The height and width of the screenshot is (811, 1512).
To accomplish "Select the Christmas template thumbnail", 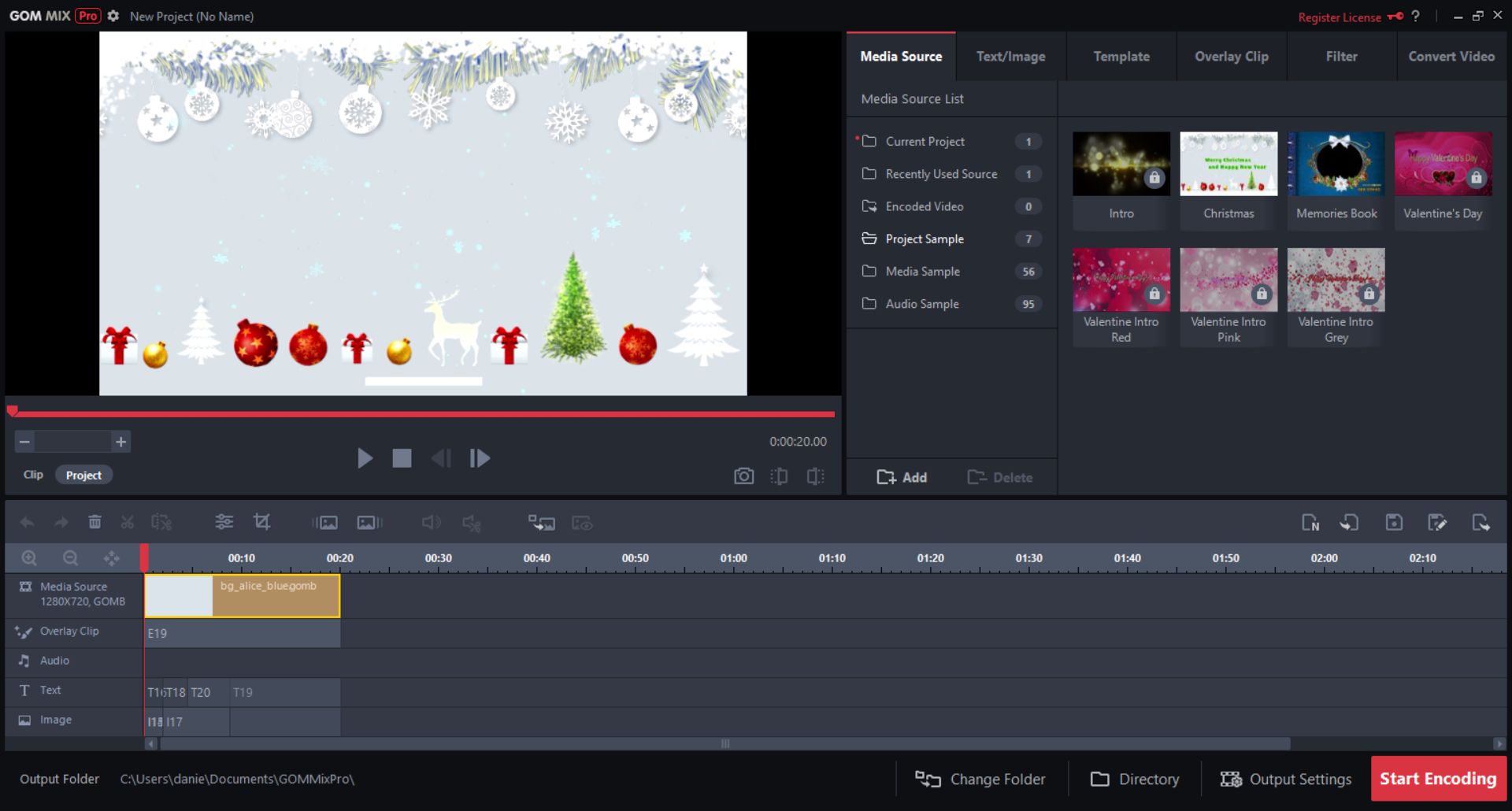I will (x=1228, y=164).
